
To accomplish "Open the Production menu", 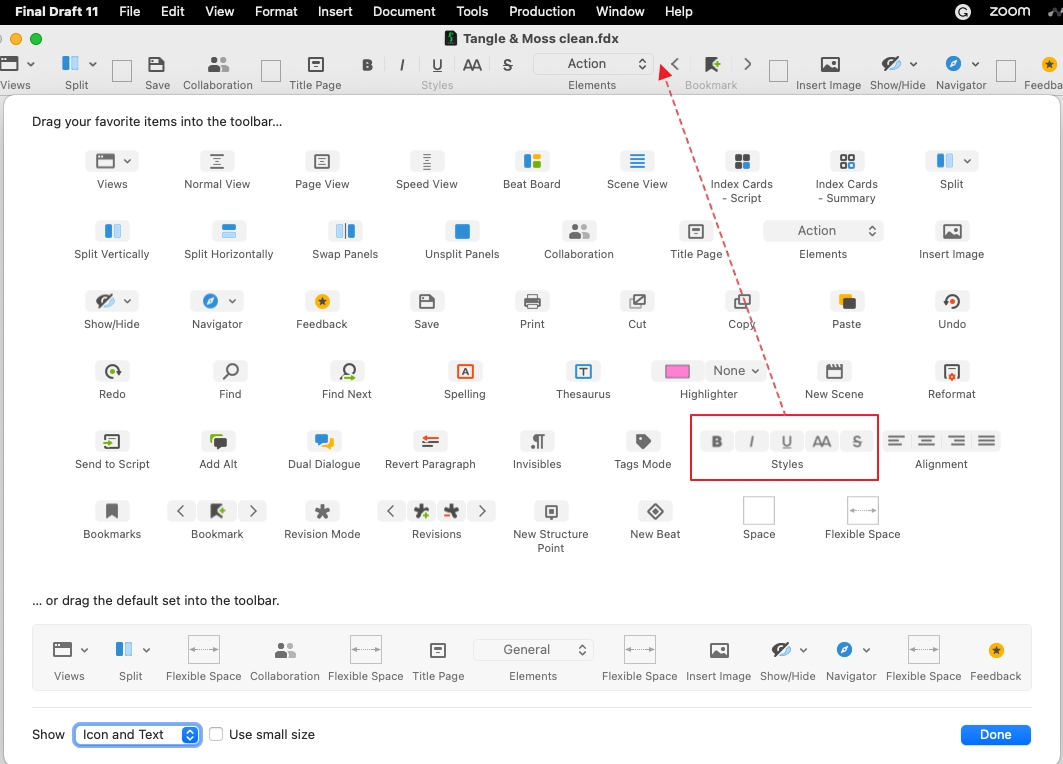I will pos(542,11).
